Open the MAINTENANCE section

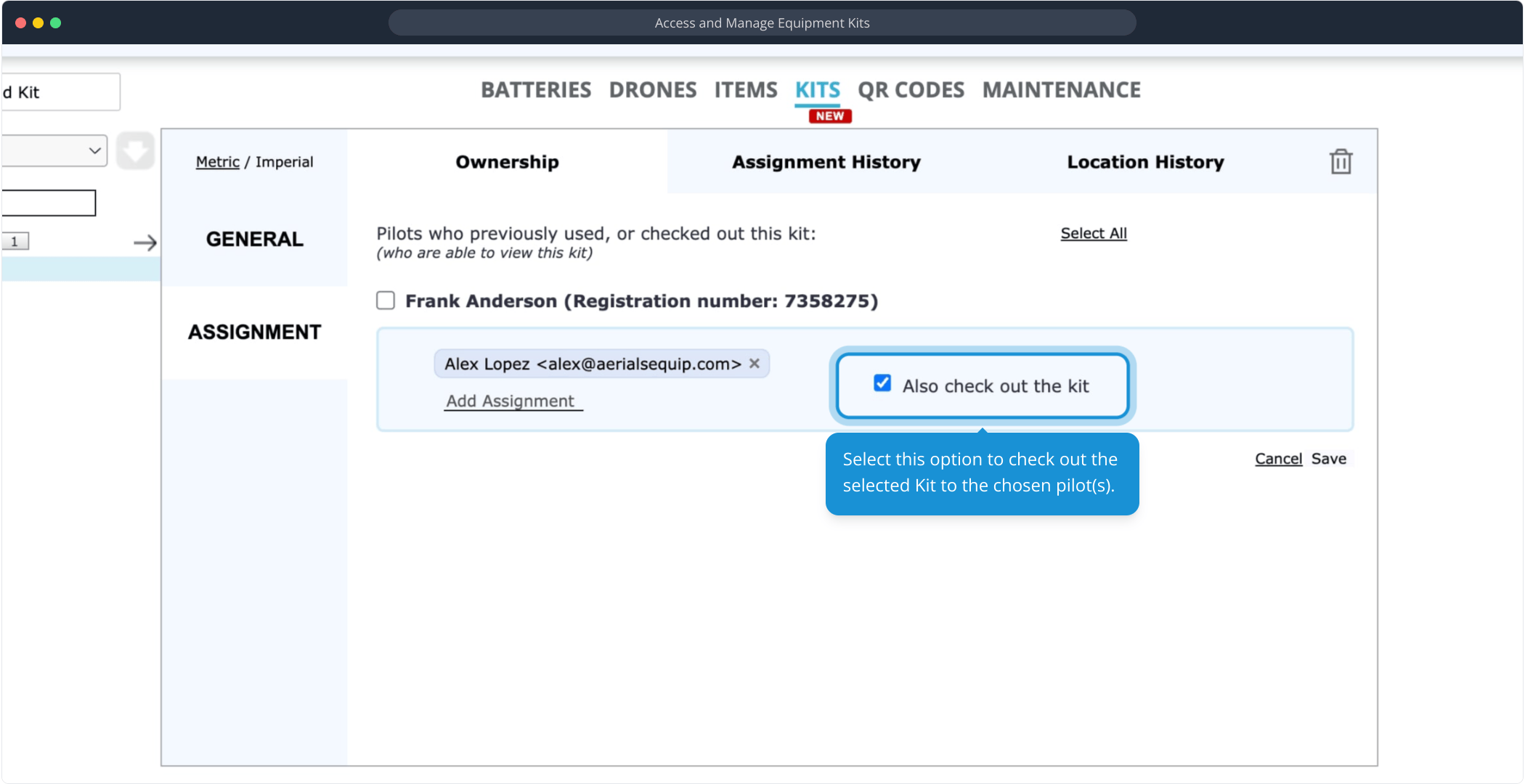pos(1061,90)
